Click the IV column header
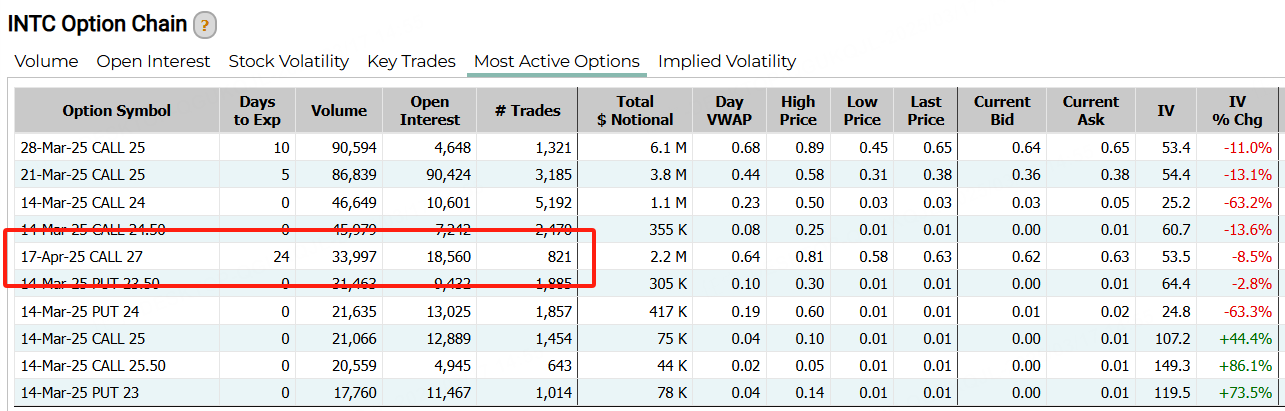The image size is (1285, 411). (1166, 111)
